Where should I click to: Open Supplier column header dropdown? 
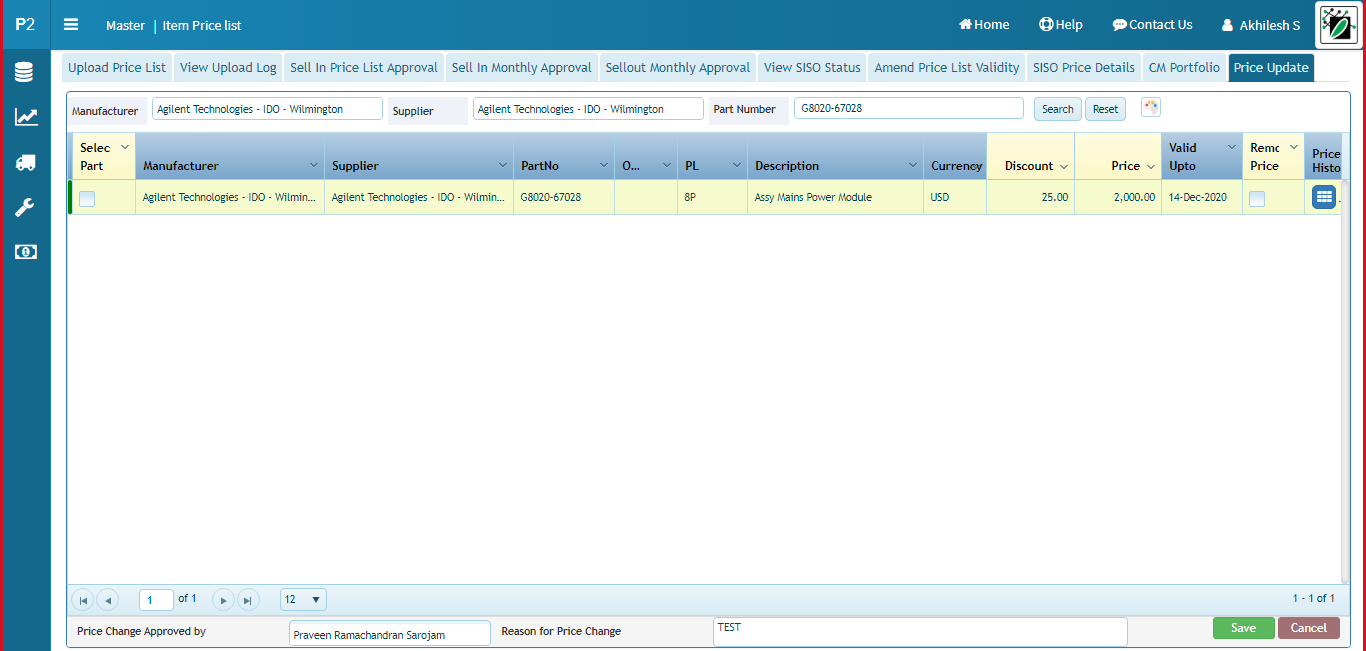[x=503, y=165]
